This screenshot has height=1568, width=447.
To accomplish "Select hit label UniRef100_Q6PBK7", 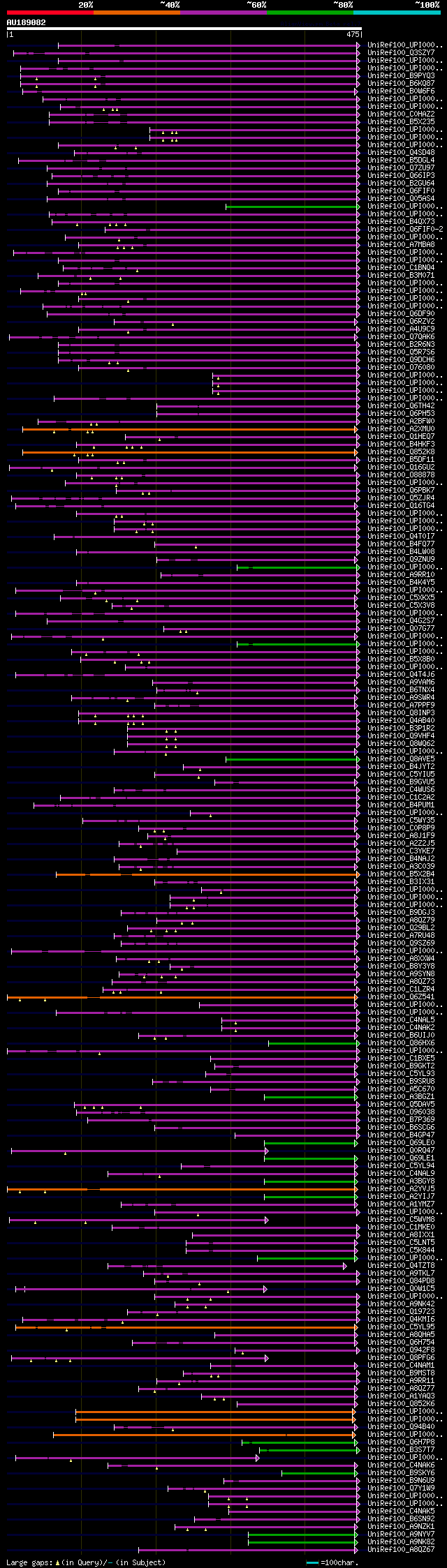I will (401, 490).
